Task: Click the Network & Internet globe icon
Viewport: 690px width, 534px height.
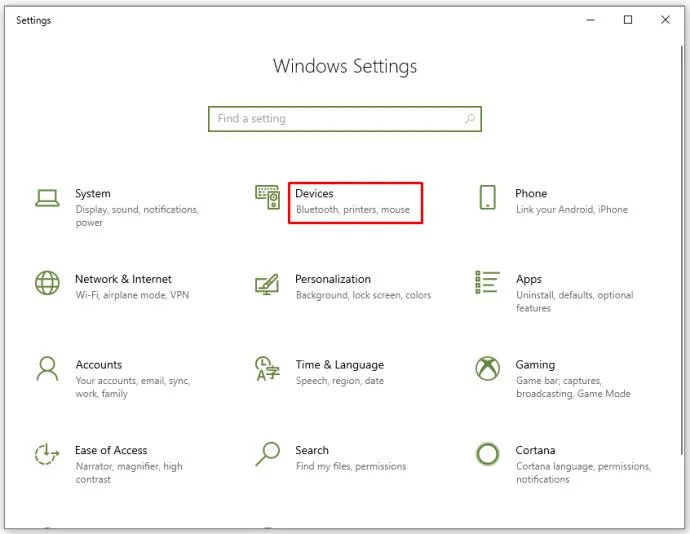Action: 47,283
